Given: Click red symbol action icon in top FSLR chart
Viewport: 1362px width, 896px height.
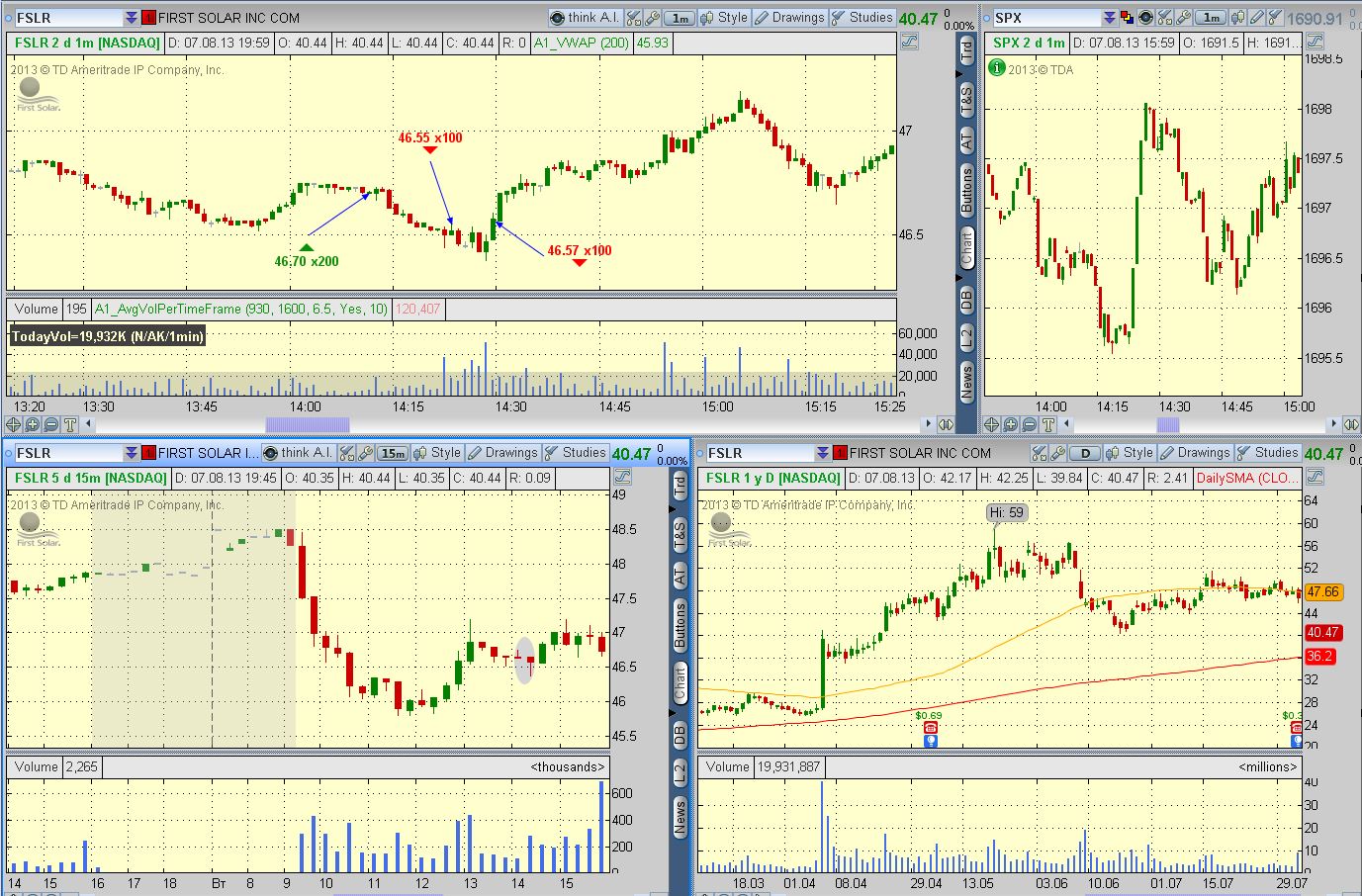Looking at the screenshot, I should 148,18.
